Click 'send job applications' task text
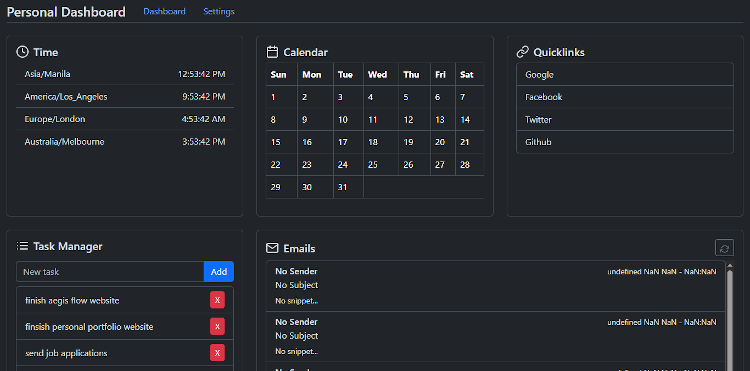 [66, 353]
